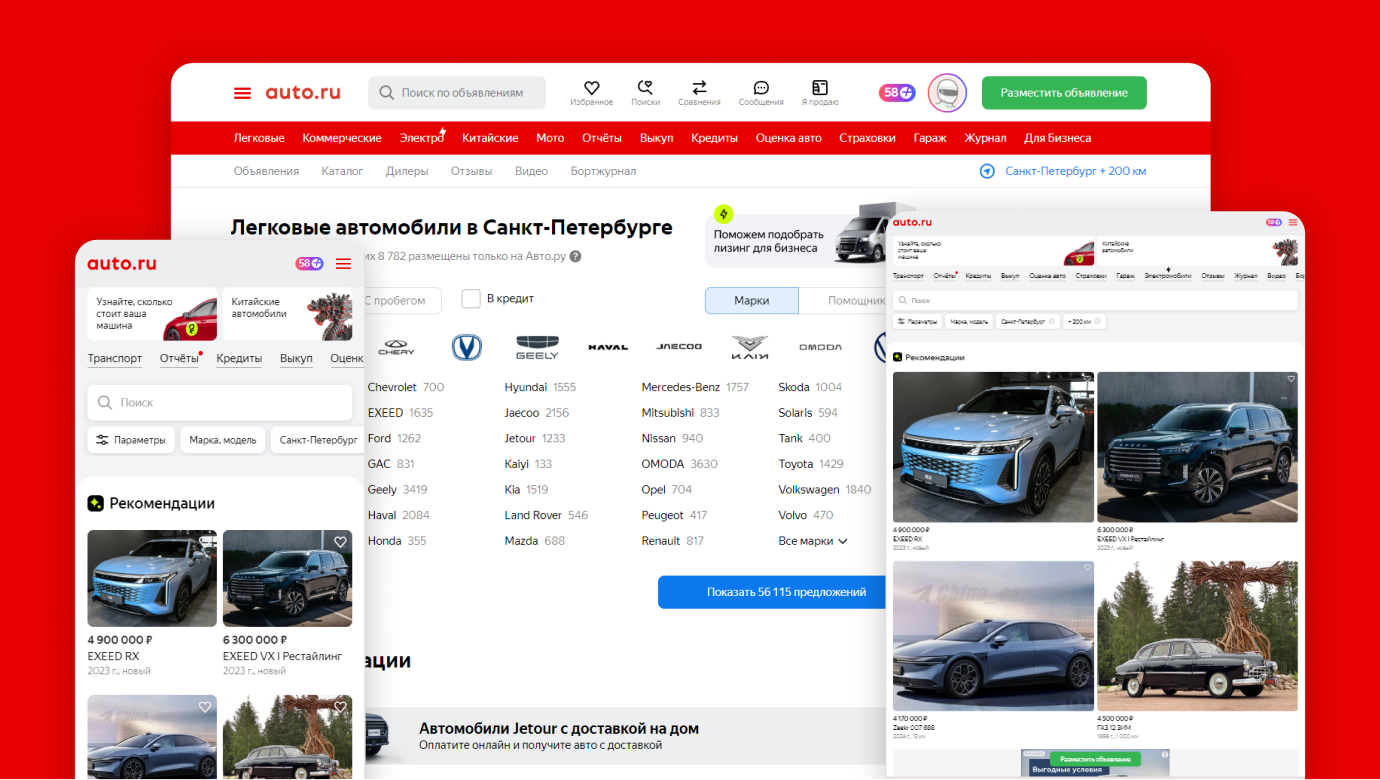Image resolution: width=1380 pixels, height=780 pixels.
Task: Switch to Помощник segment toggle
Action: point(843,301)
